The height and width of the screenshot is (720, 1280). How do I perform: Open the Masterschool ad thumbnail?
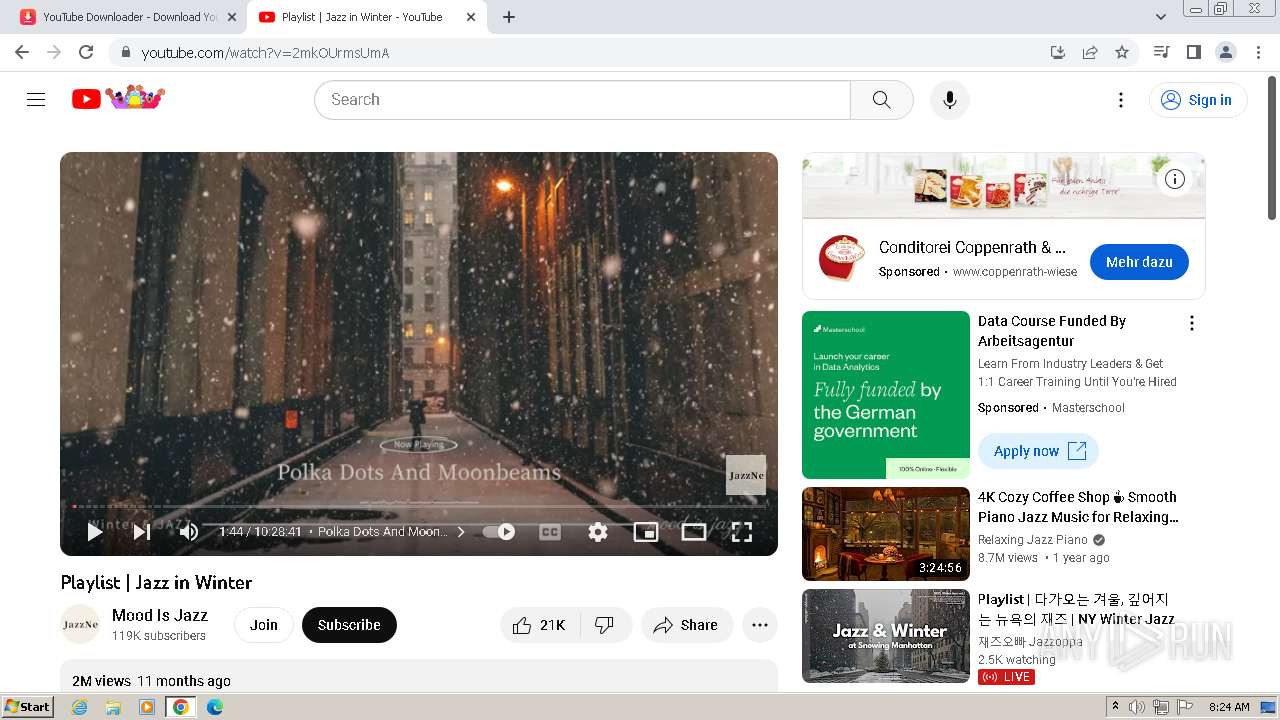pos(886,395)
